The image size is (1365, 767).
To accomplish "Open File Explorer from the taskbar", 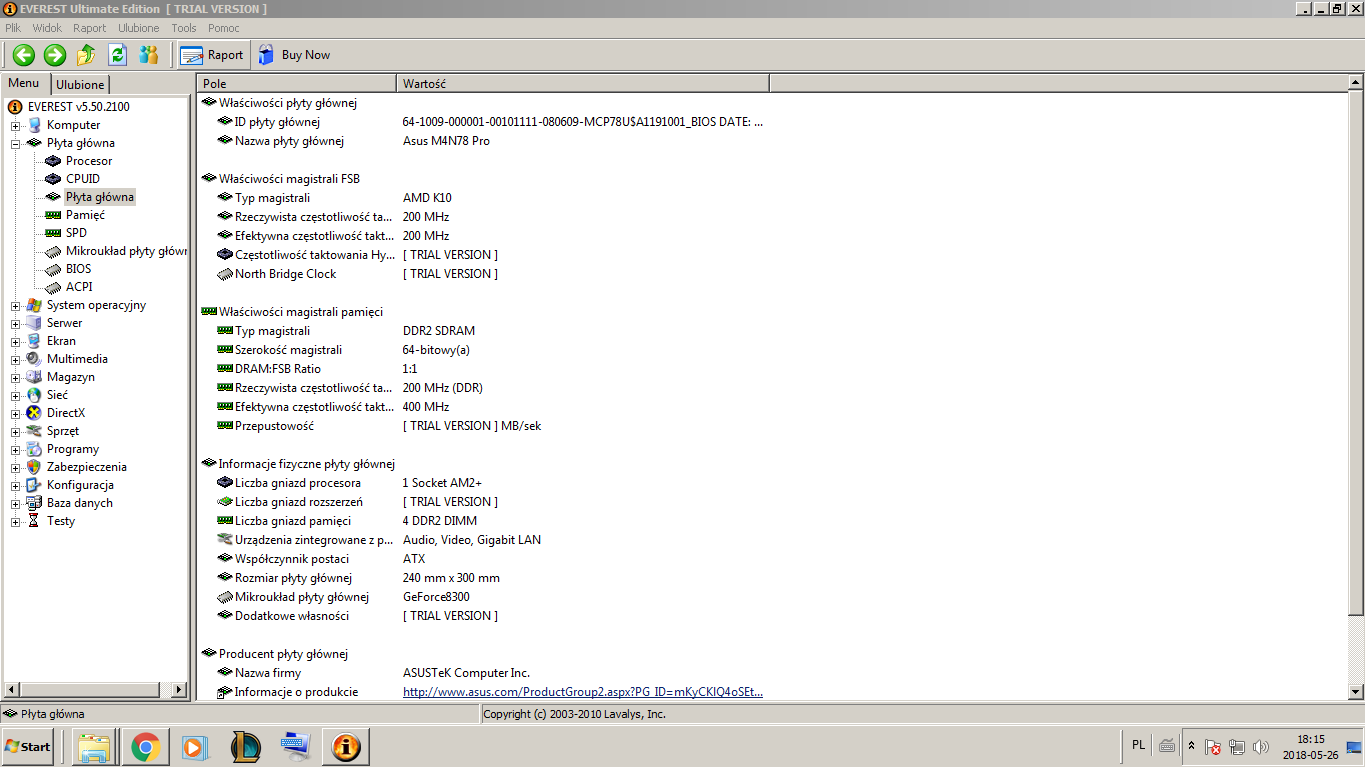I will [x=95, y=746].
